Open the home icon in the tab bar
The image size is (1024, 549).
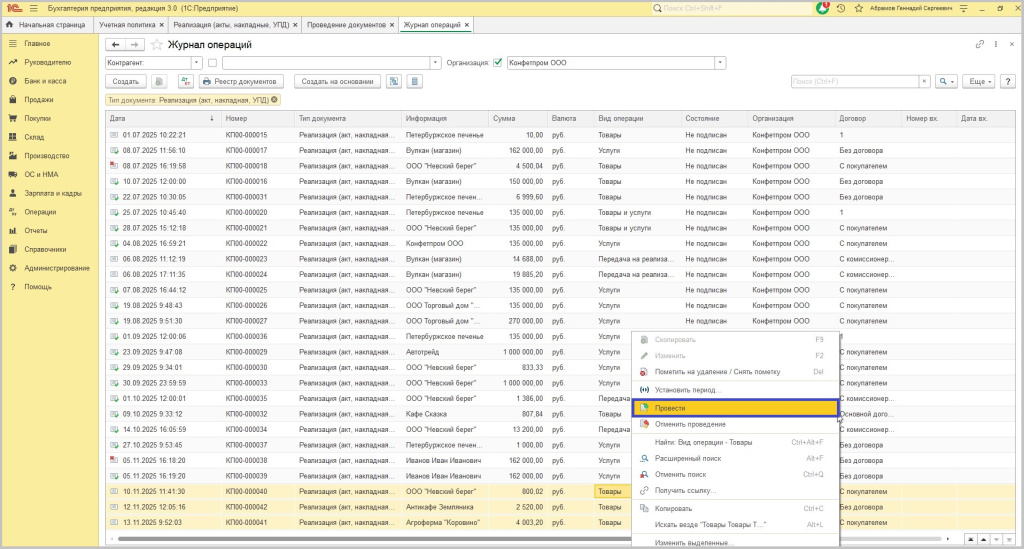10,24
